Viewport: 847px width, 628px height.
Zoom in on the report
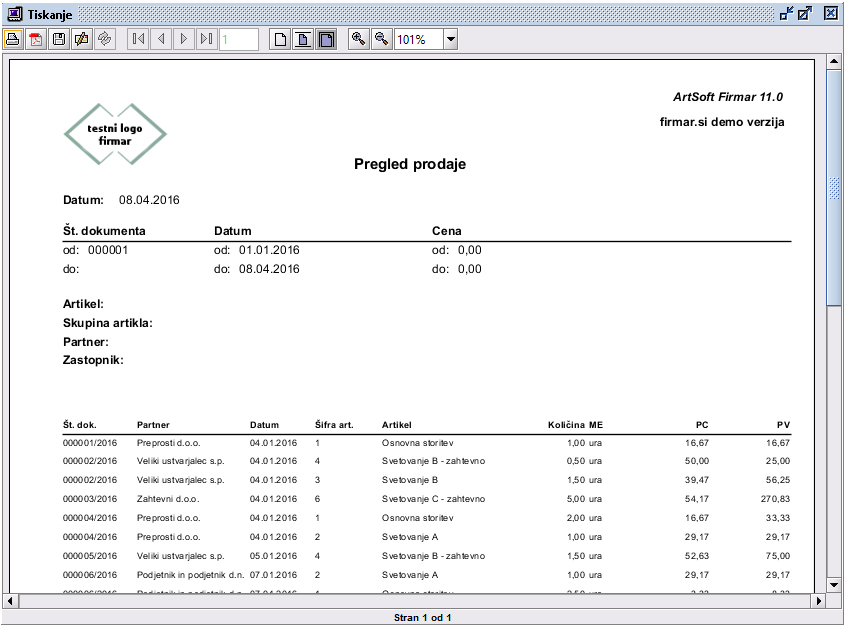tap(358, 39)
